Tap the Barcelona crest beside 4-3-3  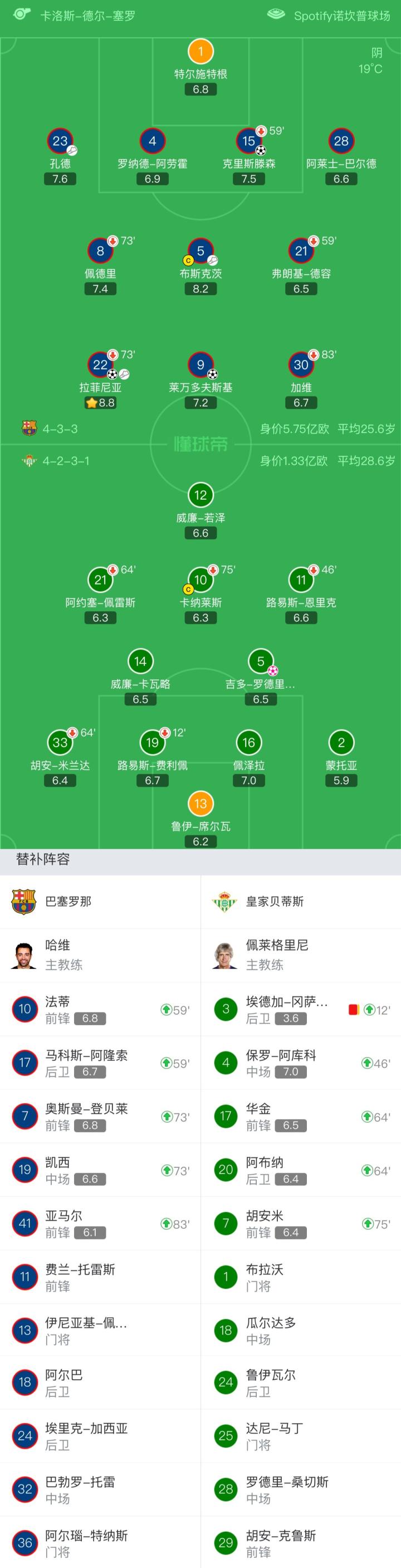click(x=28, y=428)
